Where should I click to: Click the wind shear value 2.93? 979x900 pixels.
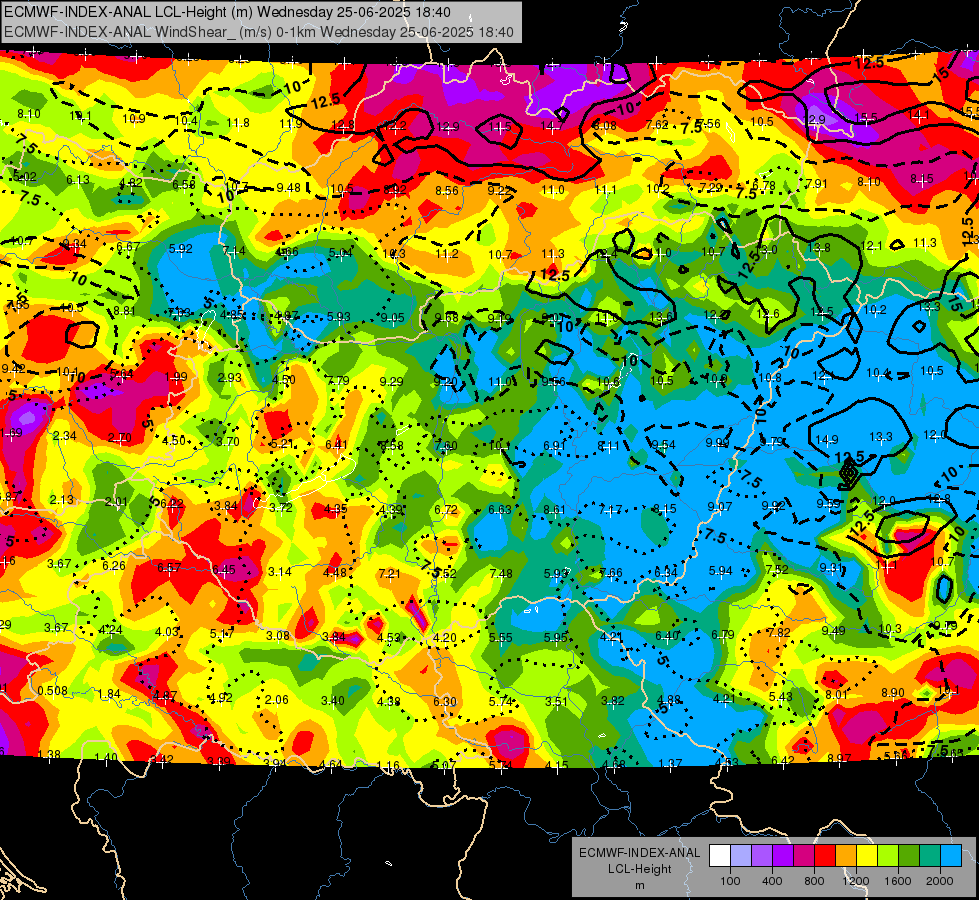pos(229,377)
